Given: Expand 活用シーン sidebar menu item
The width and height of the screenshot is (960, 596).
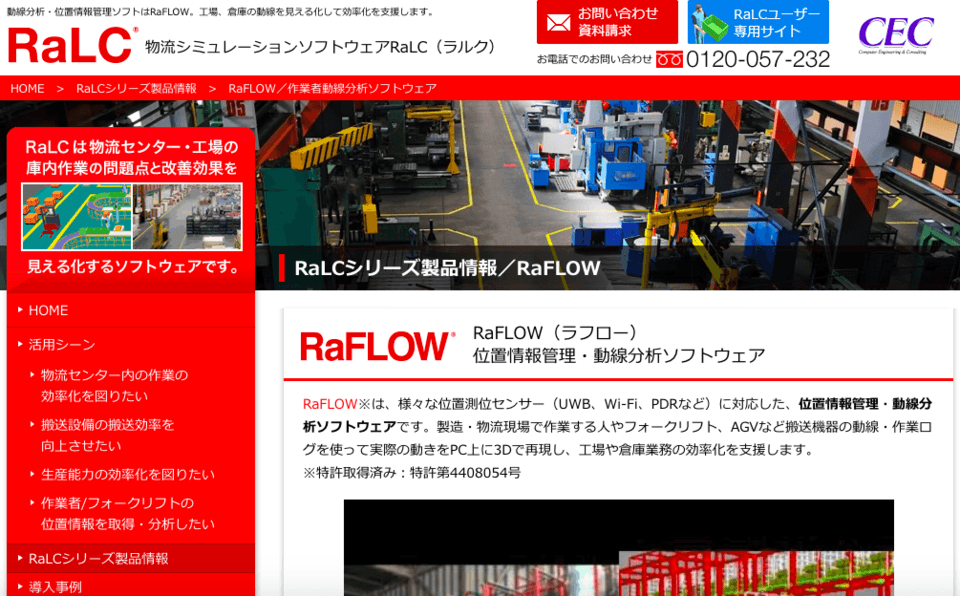Looking at the screenshot, I should (x=62, y=344).
